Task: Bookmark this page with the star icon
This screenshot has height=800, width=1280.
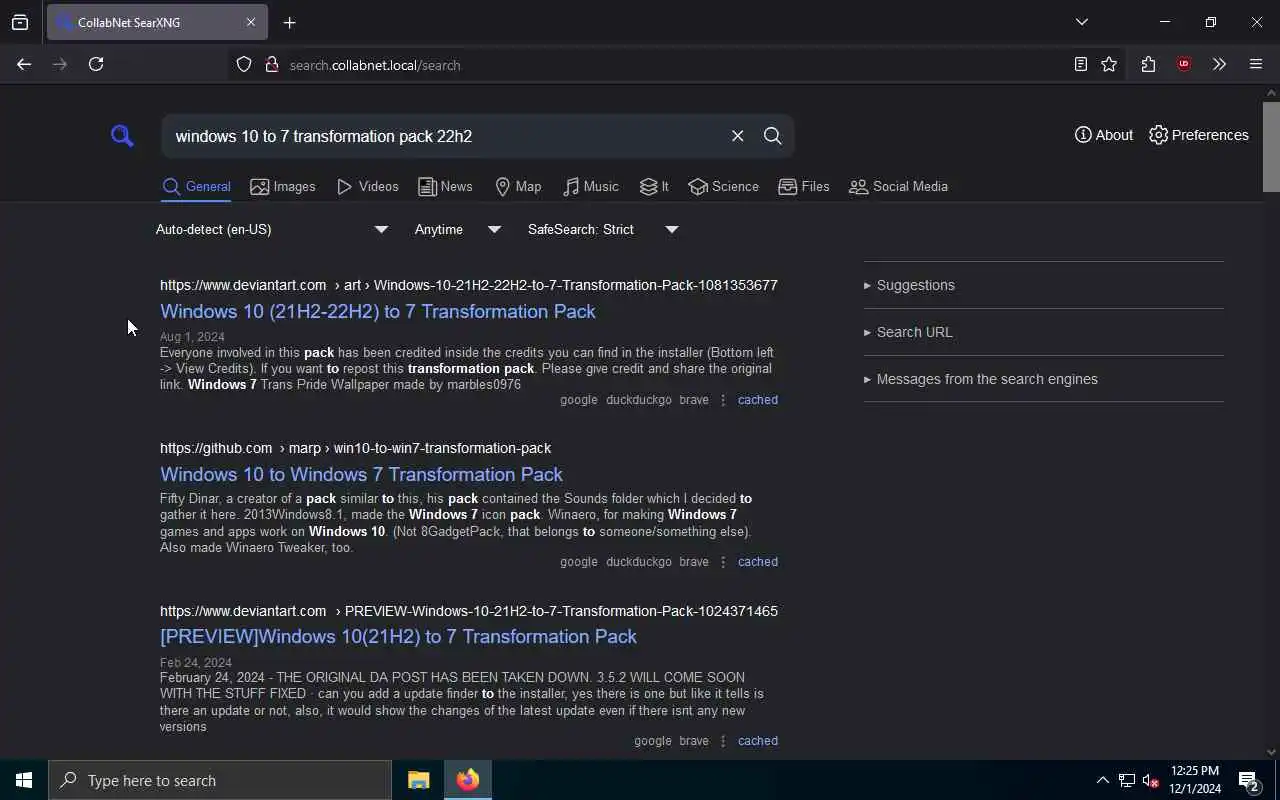Action: click(x=1109, y=64)
